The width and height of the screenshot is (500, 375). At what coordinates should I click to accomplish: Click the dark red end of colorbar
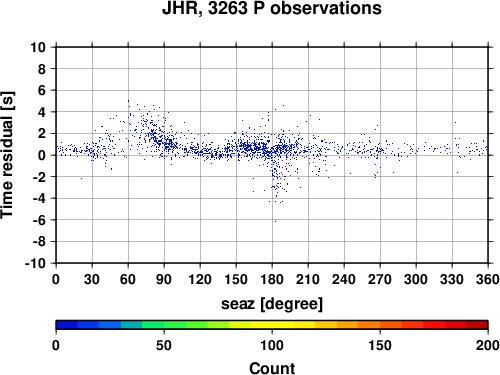(x=477, y=325)
